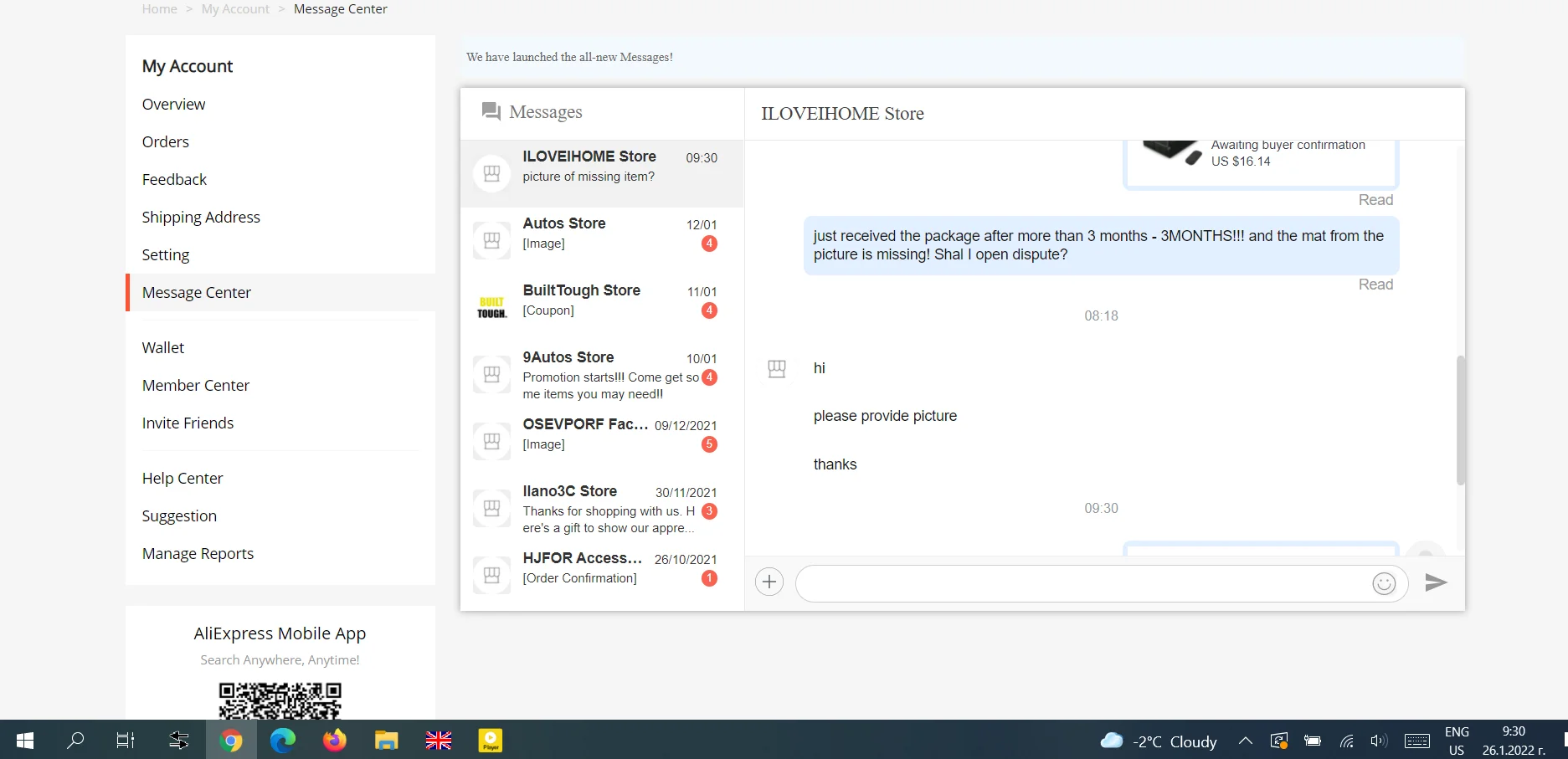Click 9Autos Store avatar icon

pos(492,375)
